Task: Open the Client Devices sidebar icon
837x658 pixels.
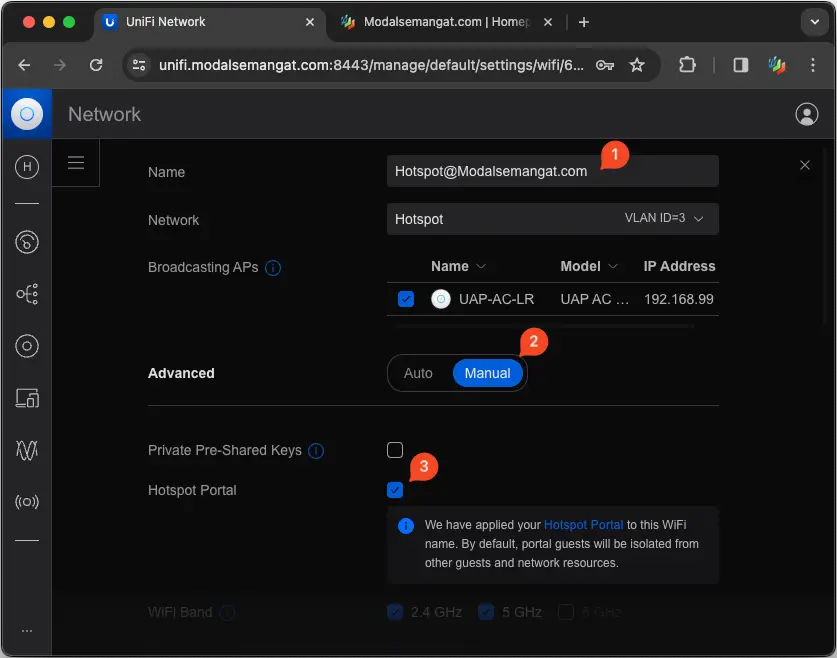Action: coord(27,398)
